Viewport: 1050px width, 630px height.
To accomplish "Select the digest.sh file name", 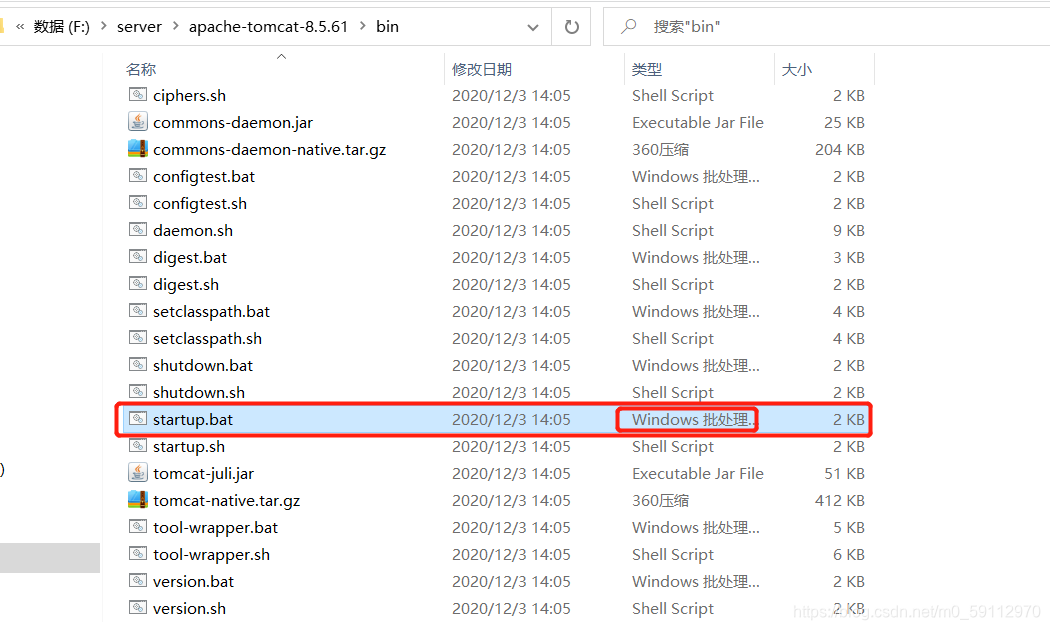I will click(x=185, y=285).
